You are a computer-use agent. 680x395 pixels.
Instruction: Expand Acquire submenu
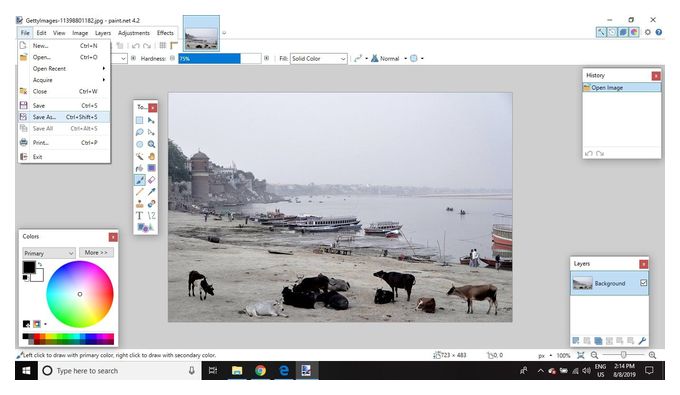64,80
